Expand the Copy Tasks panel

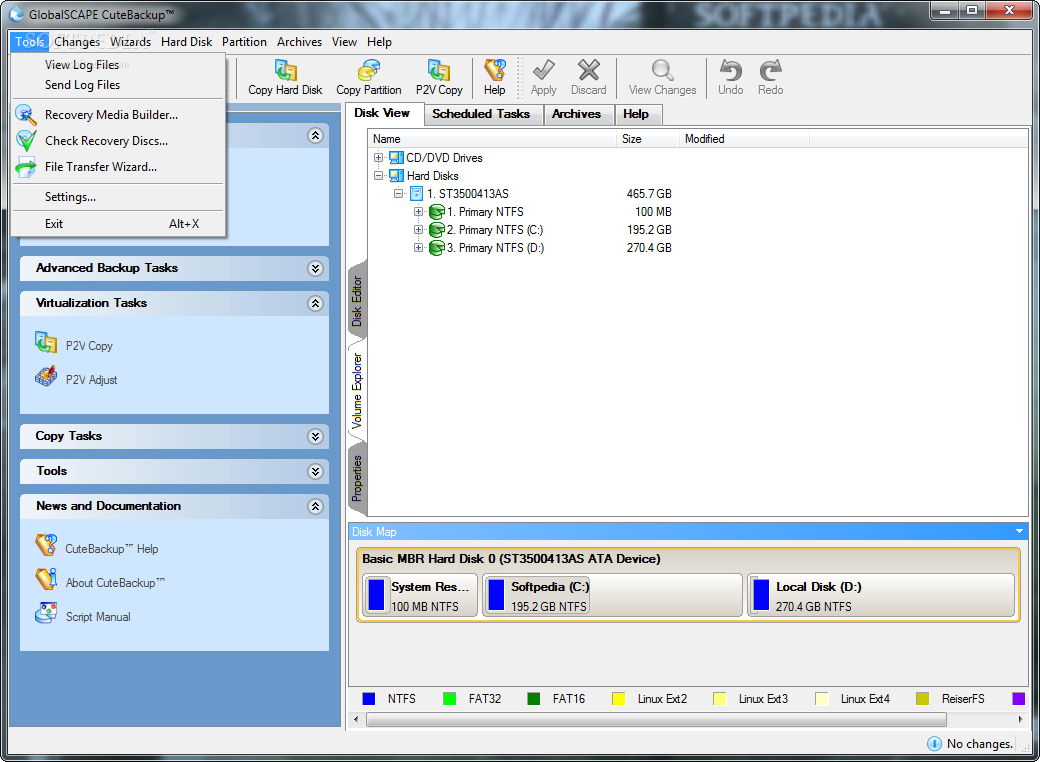coord(315,436)
